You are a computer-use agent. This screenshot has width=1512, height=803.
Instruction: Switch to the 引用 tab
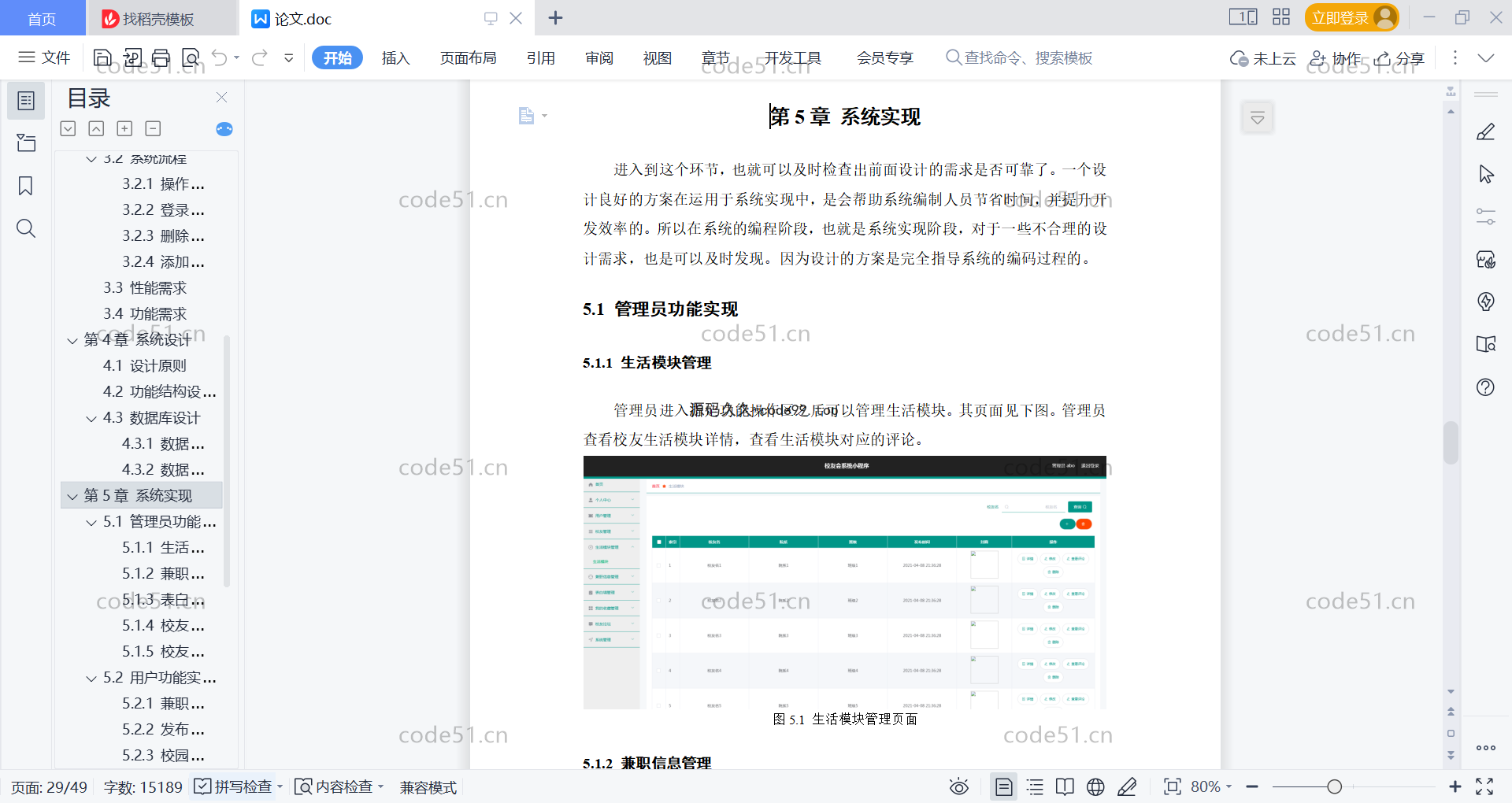pyautogui.click(x=541, y=57)
